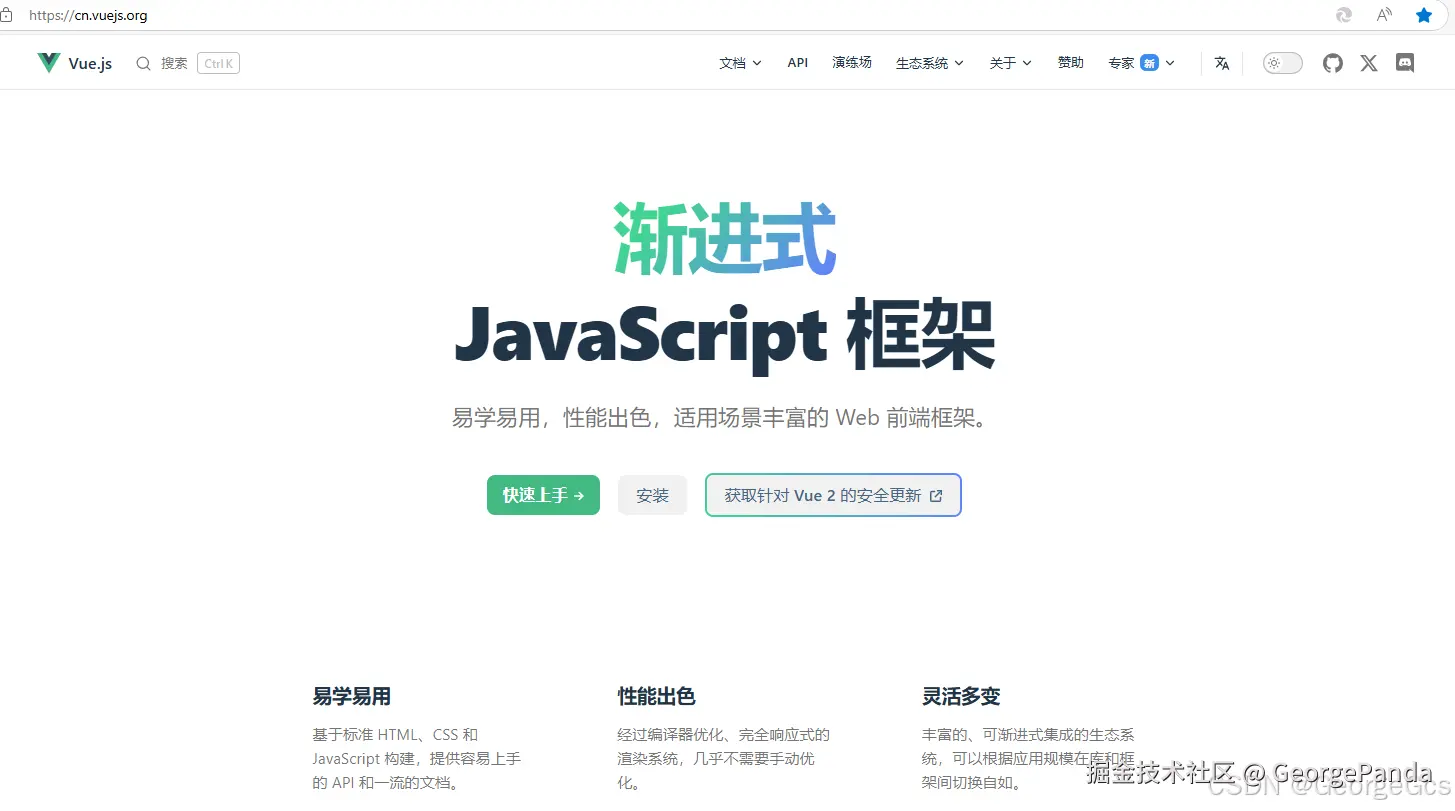Click the 获取针对 Vue 2 的安全更新 link
1455x811 pixels.
coord(833,495)
